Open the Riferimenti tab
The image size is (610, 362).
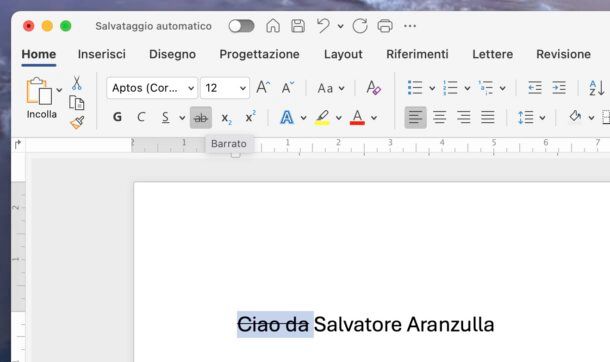click(x=417, y=54)
